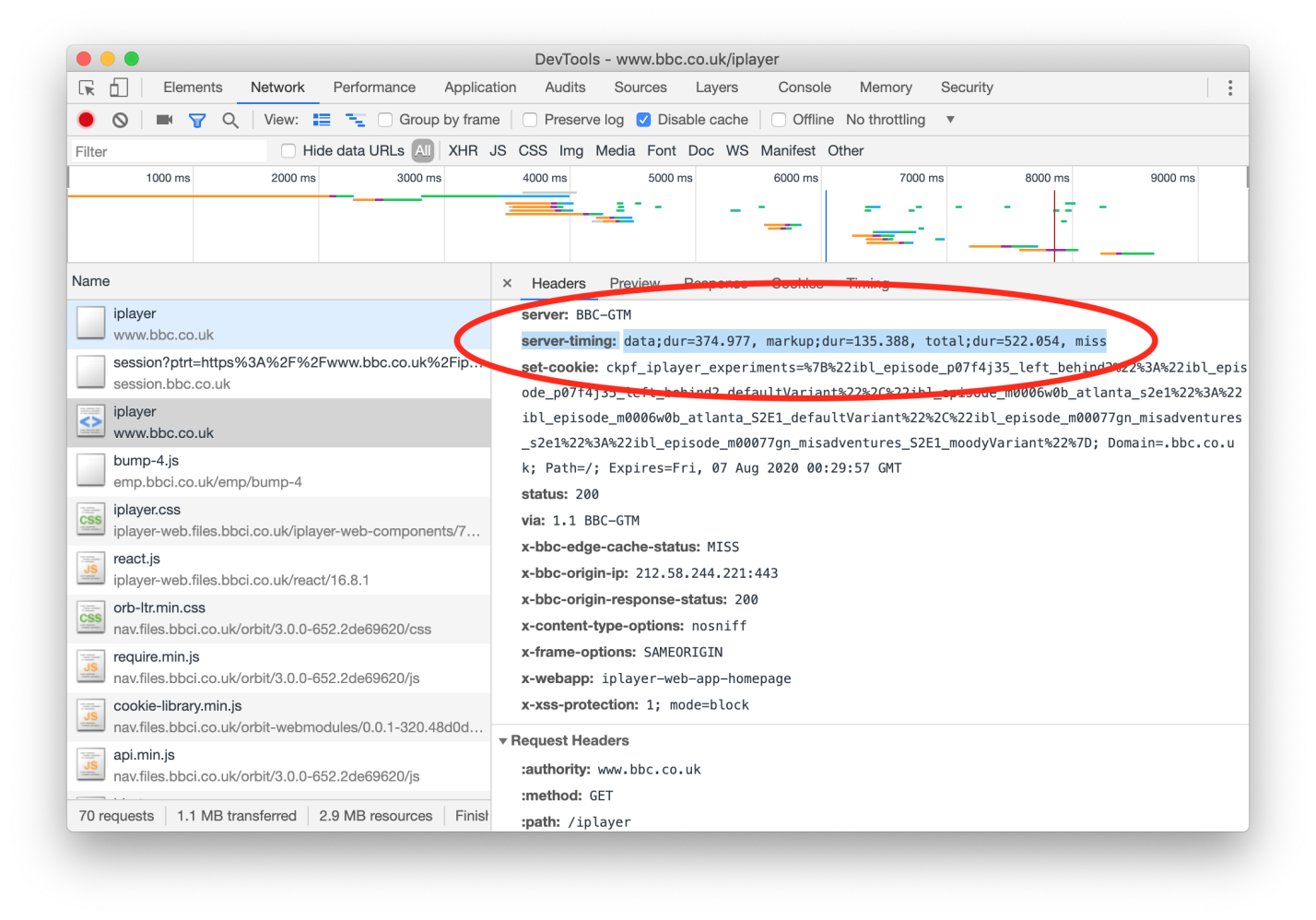Click the bump-4.js file icon
The height and width of the screenshot is (920, 1316).
[90, 470]
